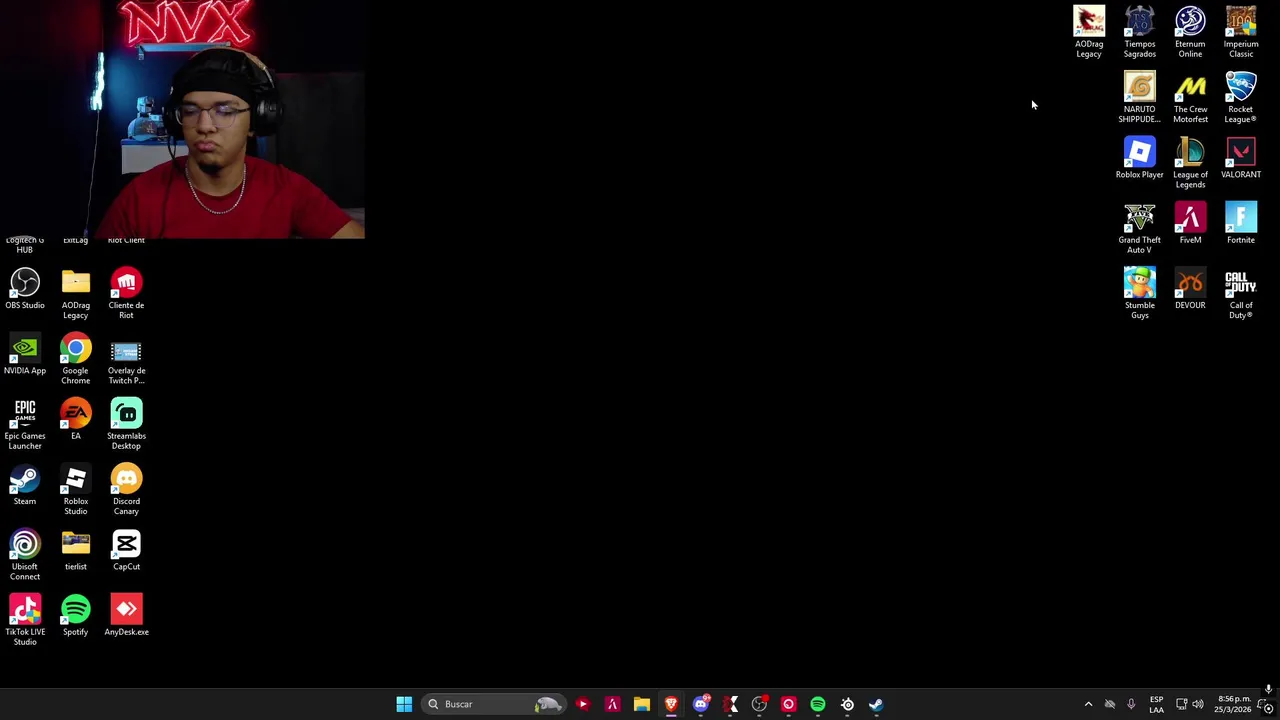Launch Epic Games Launcher icon
The image size is (1280, 720).
(x=25, y=424)
